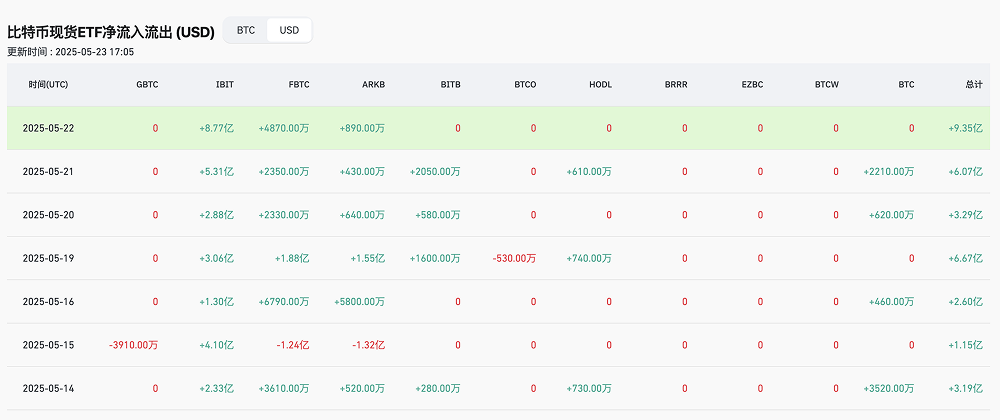Select the ARKB column header
The width and height of the screenshot is (1000, 420).
373,85
